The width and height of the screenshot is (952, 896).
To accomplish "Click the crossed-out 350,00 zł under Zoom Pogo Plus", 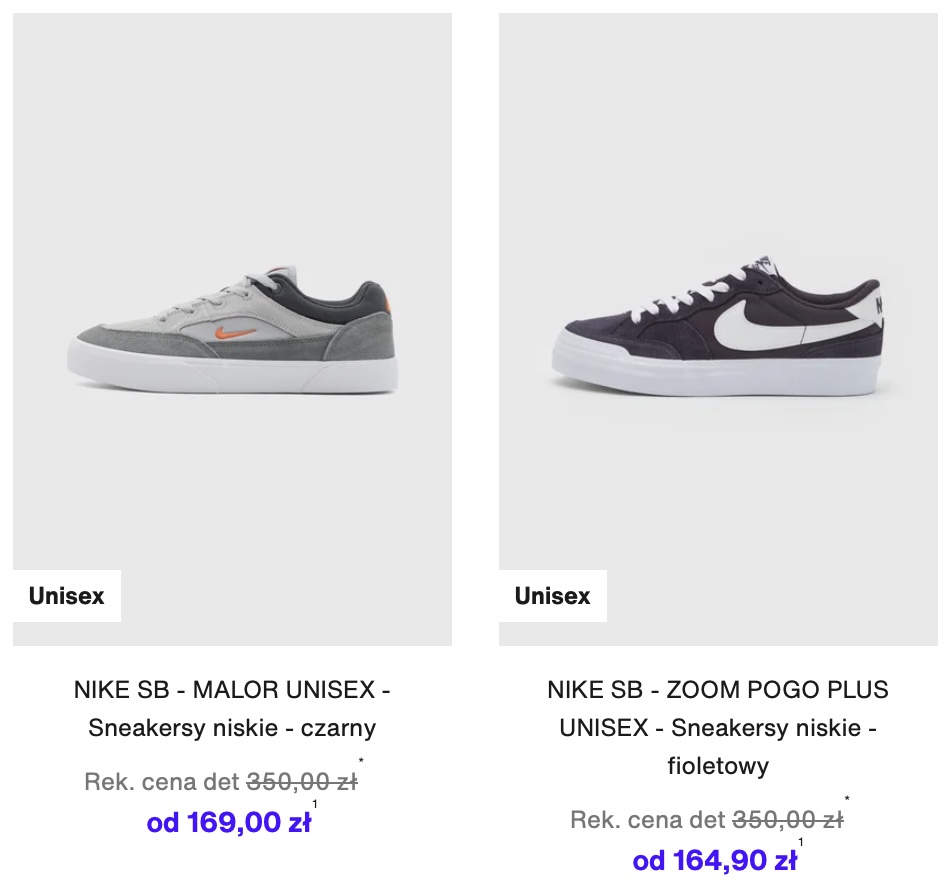I will 788,820.
